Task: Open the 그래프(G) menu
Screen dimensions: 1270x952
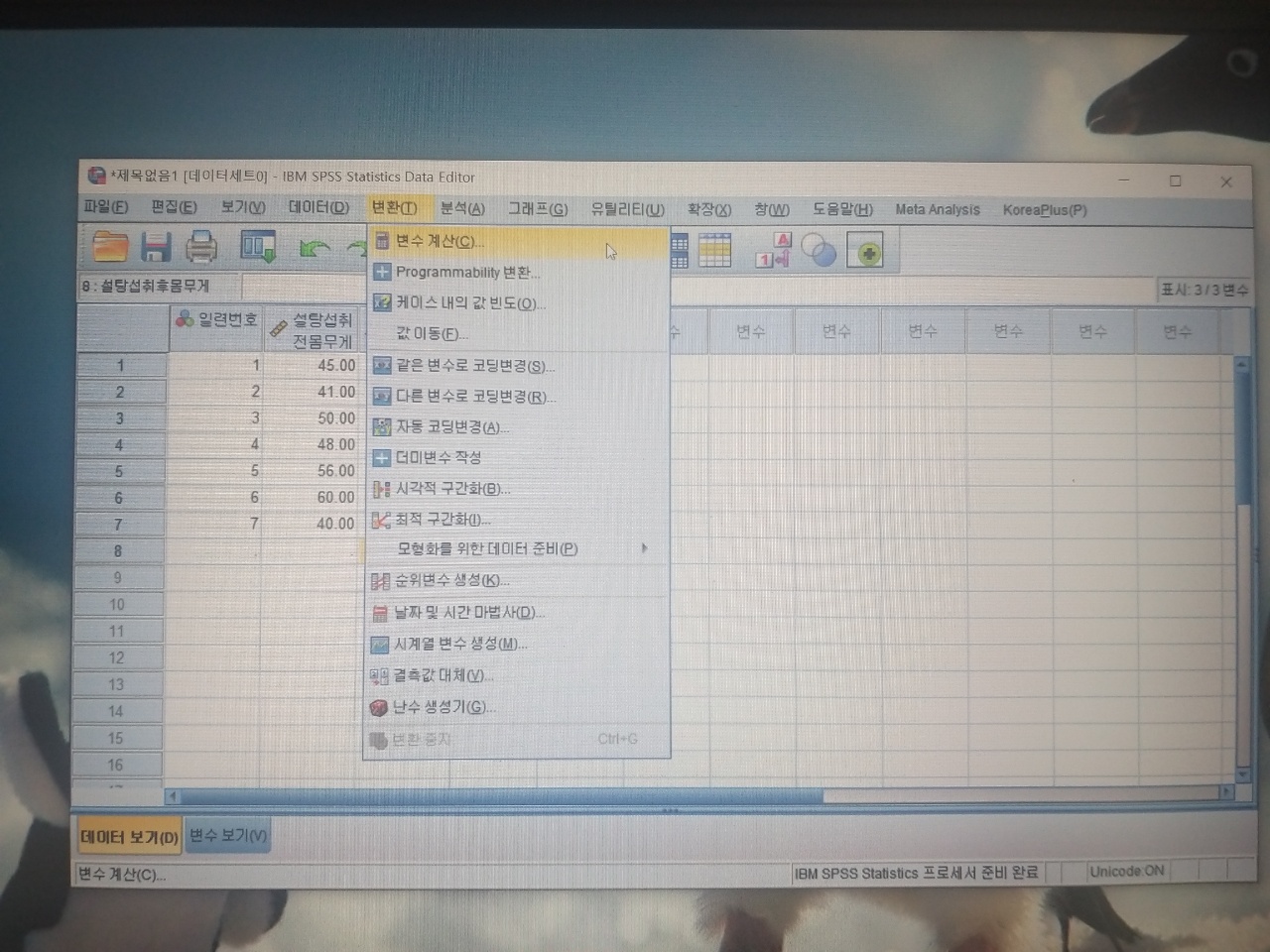Action: click(x=538, y=208)
